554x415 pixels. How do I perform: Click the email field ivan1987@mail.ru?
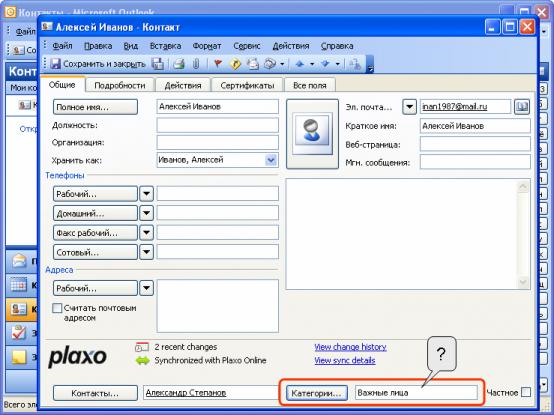(465, 107)
